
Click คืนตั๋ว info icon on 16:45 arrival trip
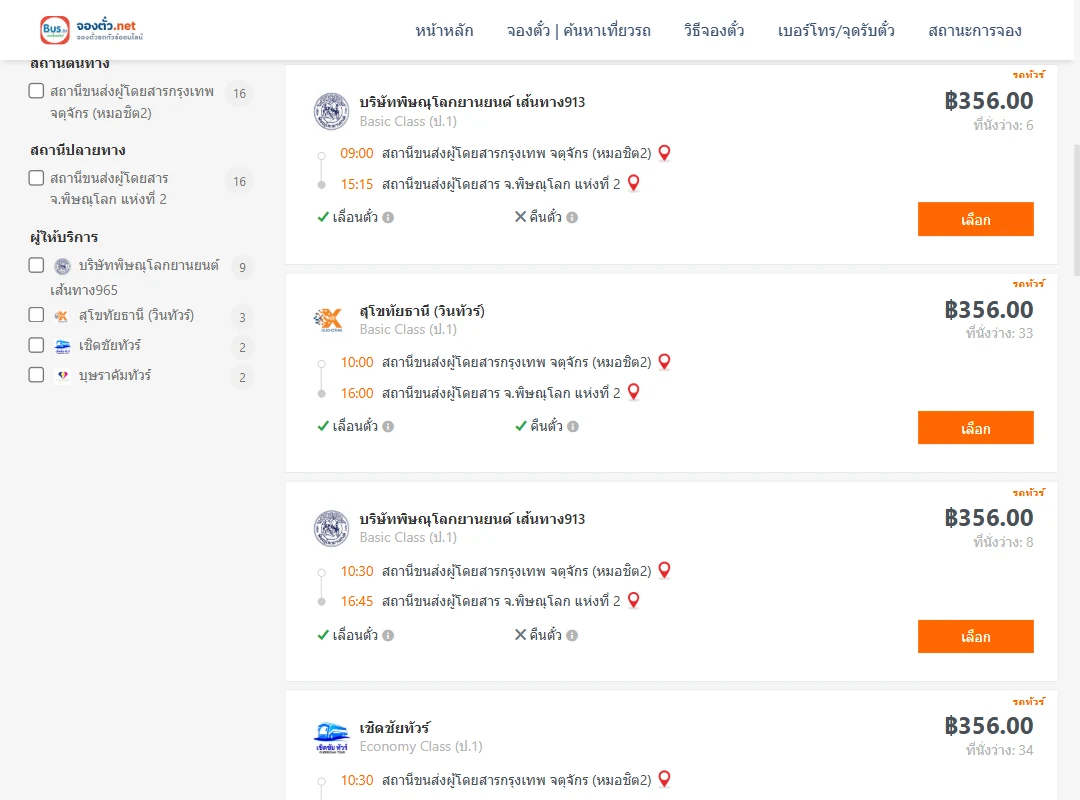click(572, 635)
